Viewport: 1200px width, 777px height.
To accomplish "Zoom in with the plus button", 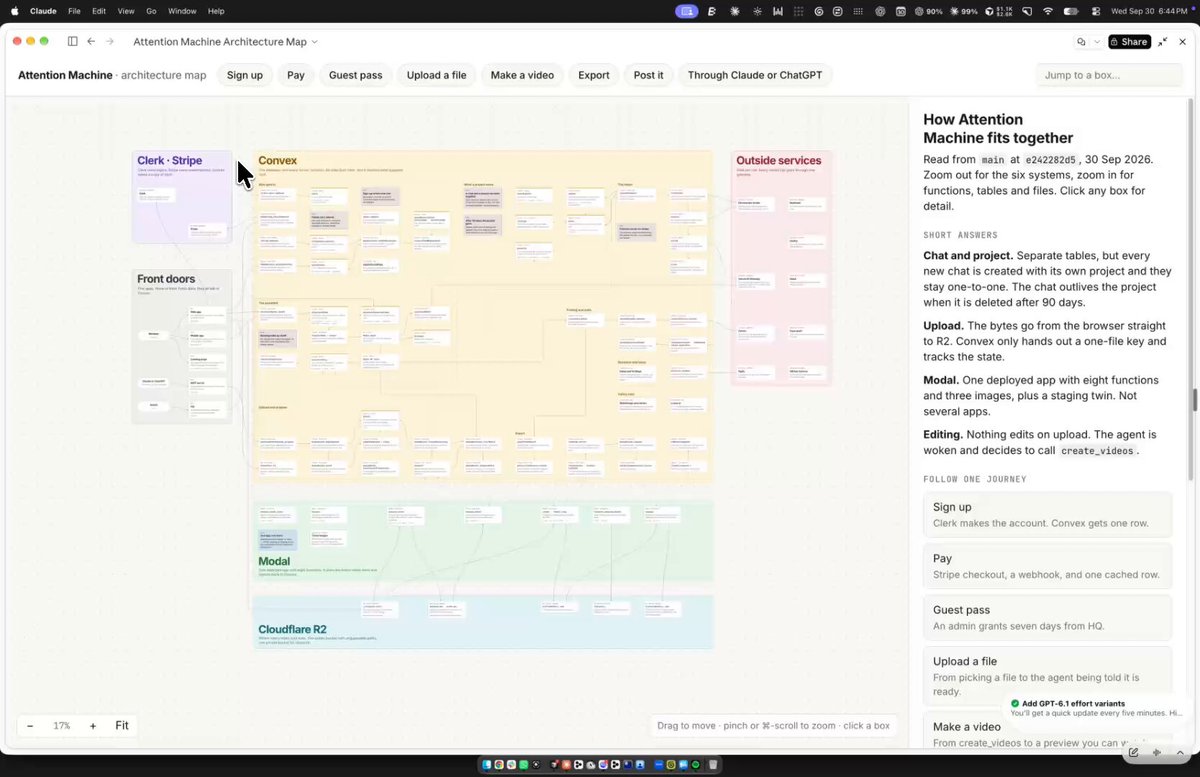I will [93, 726].
